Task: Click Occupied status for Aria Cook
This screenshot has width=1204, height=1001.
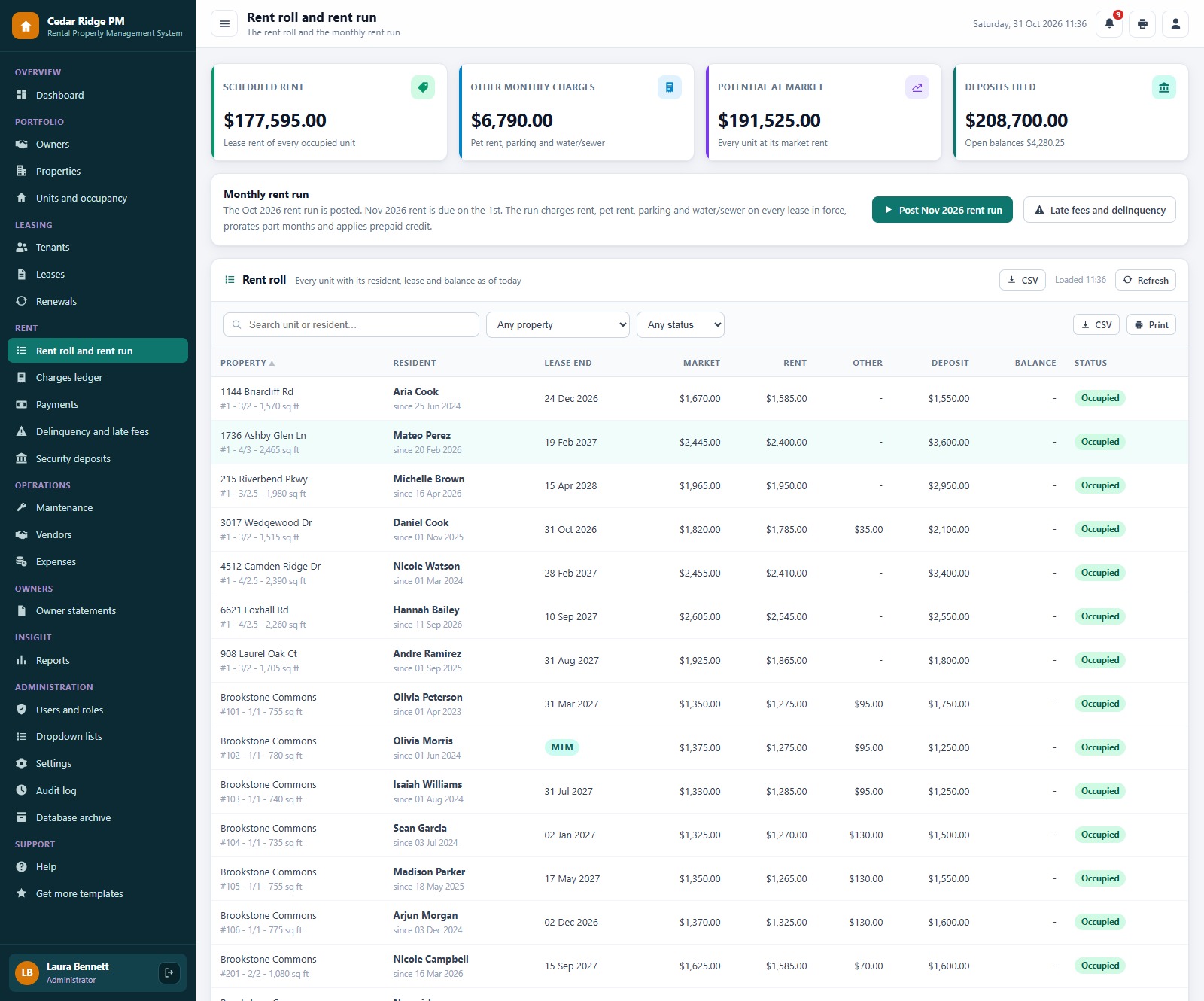Action: pyautogui.click(x=1099, y=398)
